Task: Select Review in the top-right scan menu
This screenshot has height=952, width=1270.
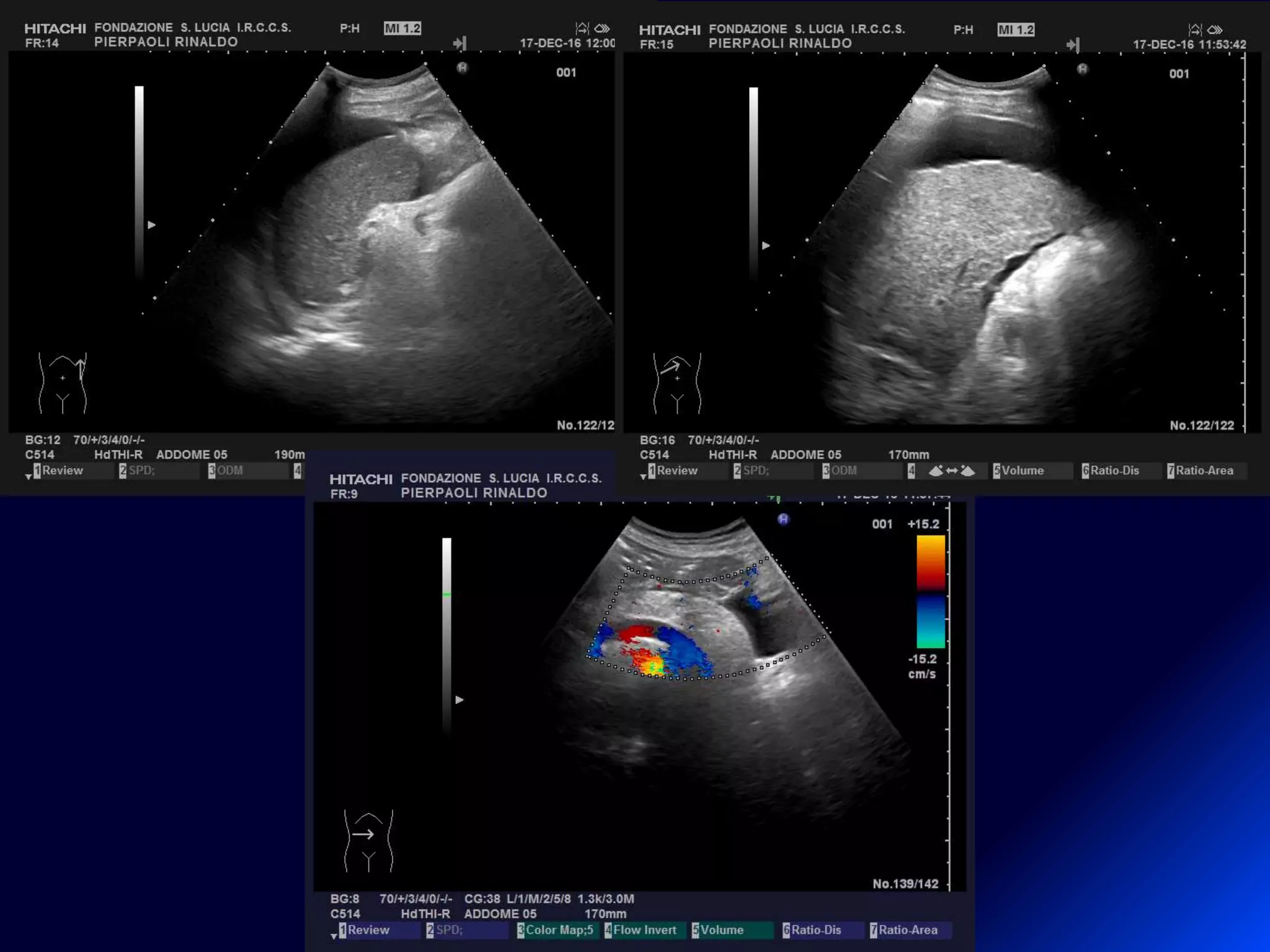Action: [677, 471]
